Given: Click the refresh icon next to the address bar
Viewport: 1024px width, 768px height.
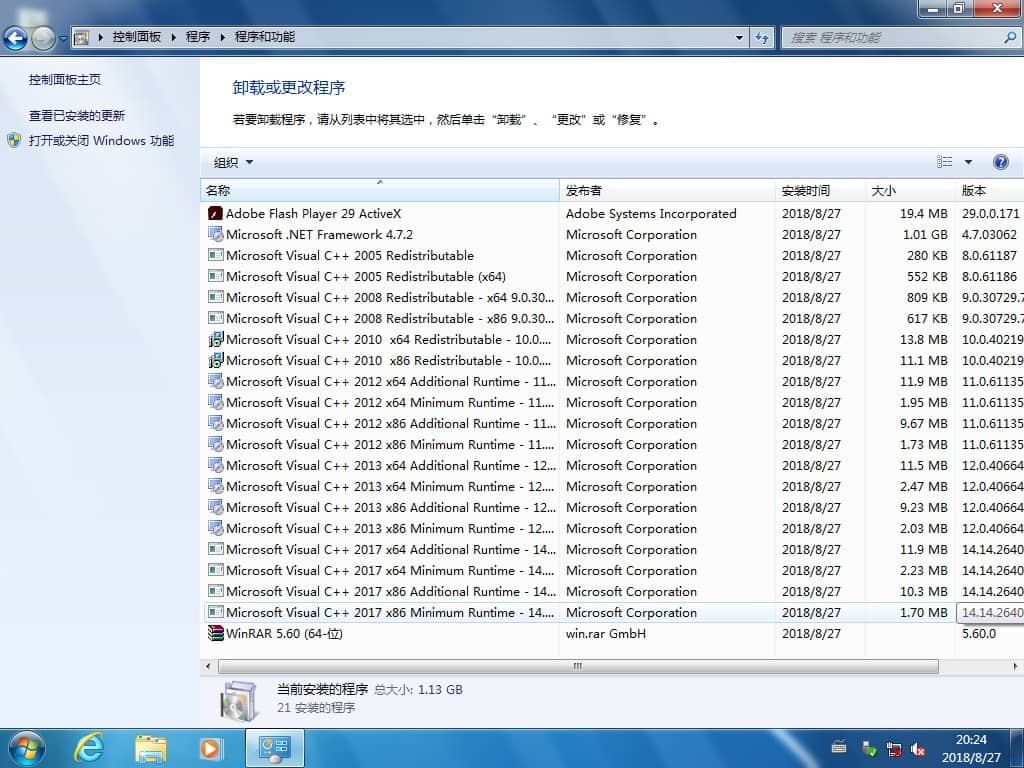Looking at the screenshot, I should tap(763, 37).
